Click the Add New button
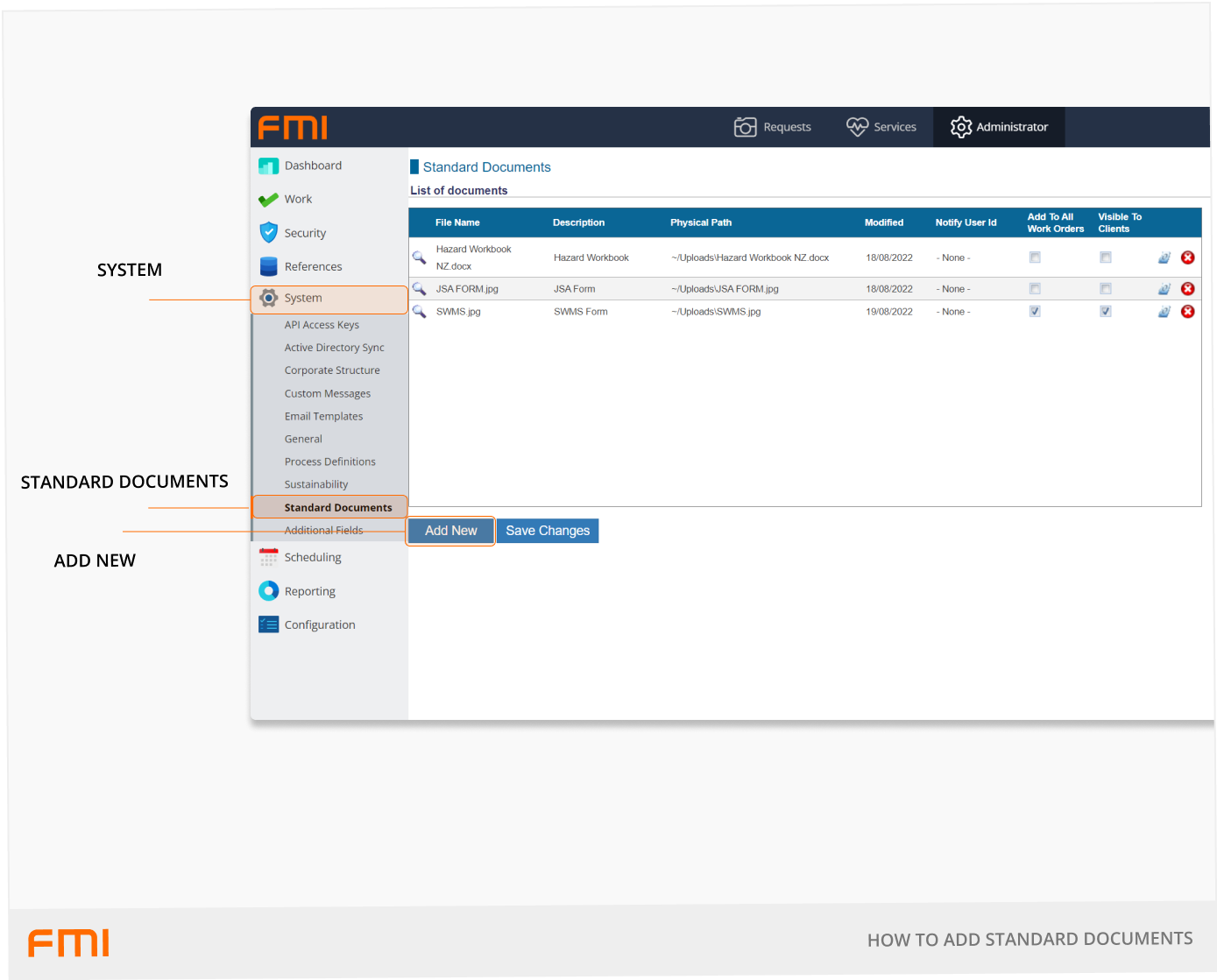1217x980 pixels. pos(450,531)
